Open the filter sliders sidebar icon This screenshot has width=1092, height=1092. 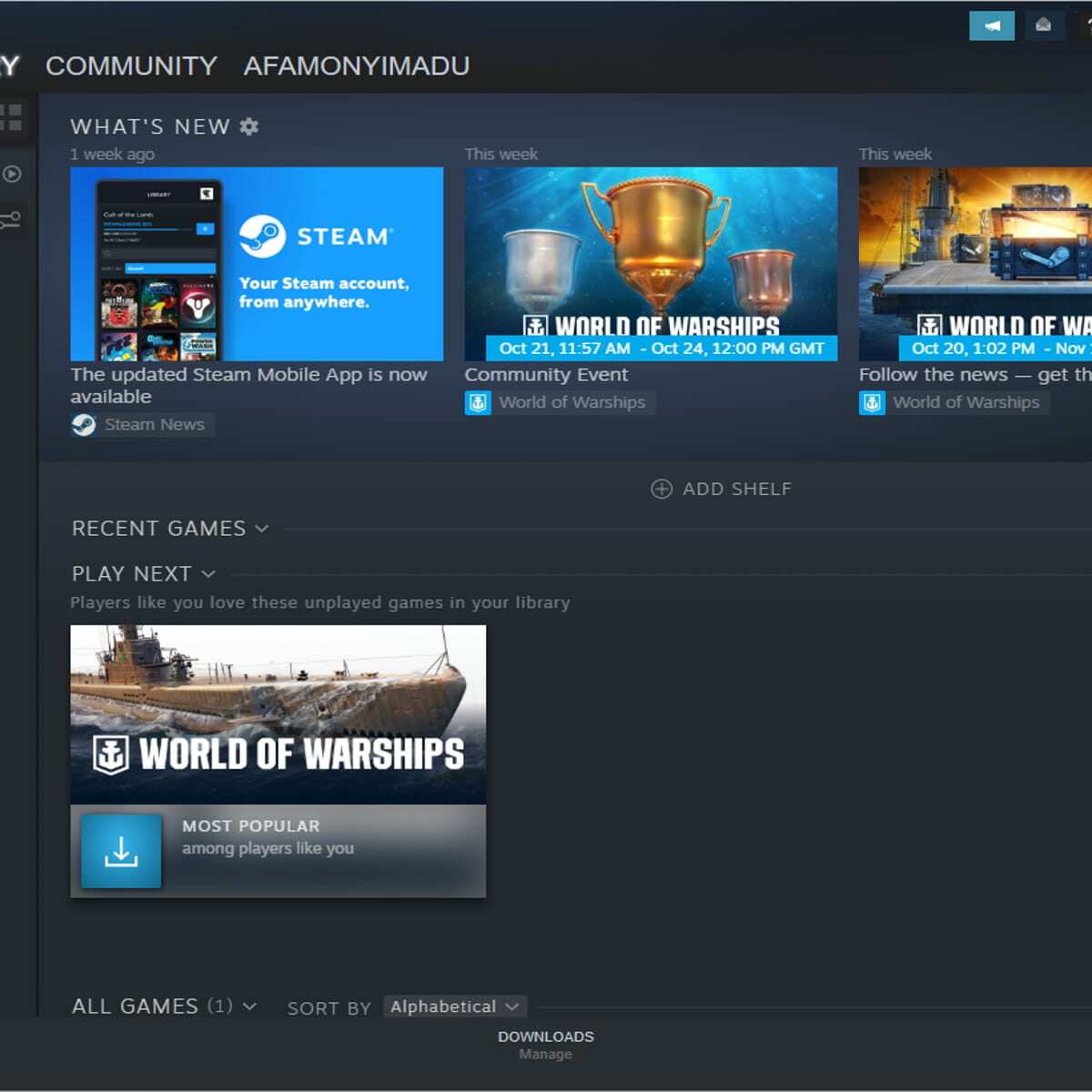pyautogui.click(x=10, y=219)
